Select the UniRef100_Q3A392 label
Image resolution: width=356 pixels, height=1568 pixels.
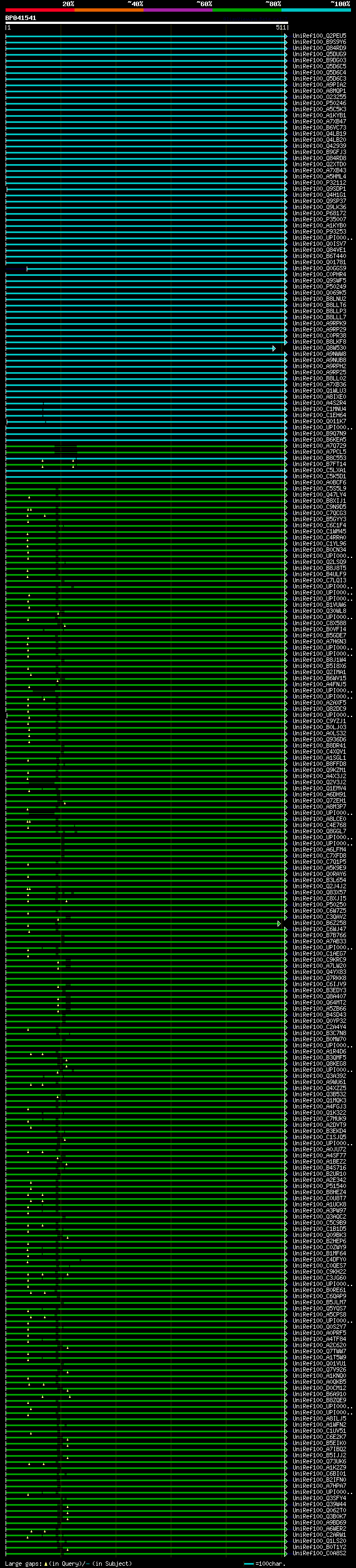pos(319,1076)
